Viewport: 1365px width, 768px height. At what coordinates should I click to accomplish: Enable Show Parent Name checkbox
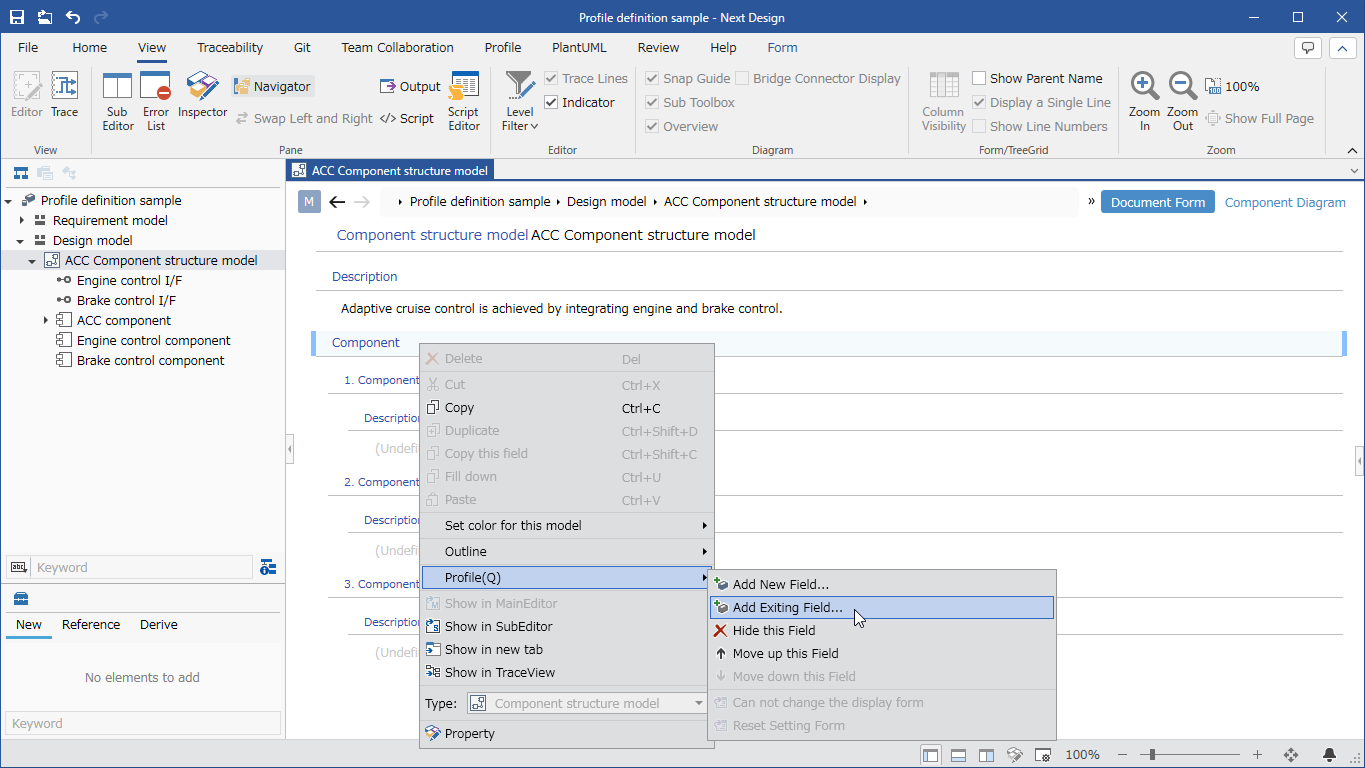pos(979,78)
